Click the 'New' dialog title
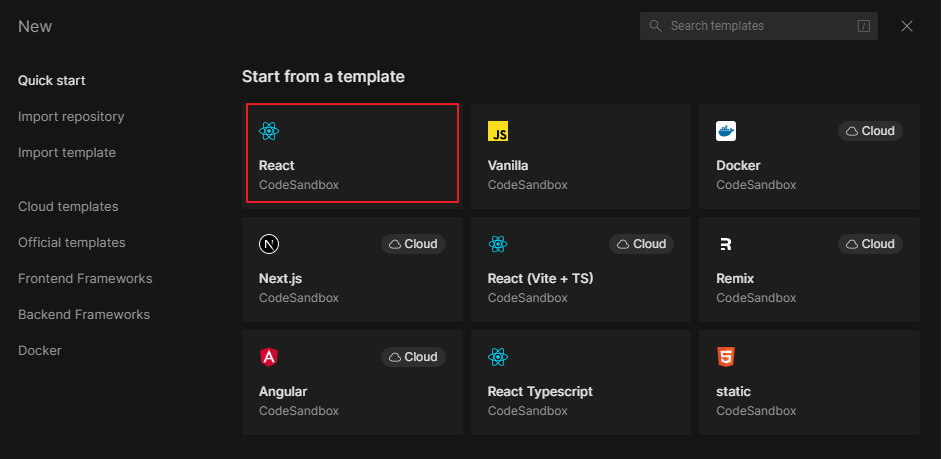This screenshot has width=941, height=459. coord(35,26)
